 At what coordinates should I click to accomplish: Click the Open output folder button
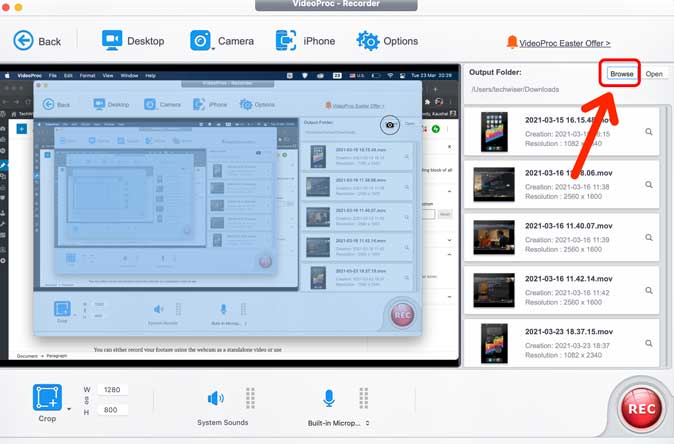pyautogui.click(x=654, y=74)
